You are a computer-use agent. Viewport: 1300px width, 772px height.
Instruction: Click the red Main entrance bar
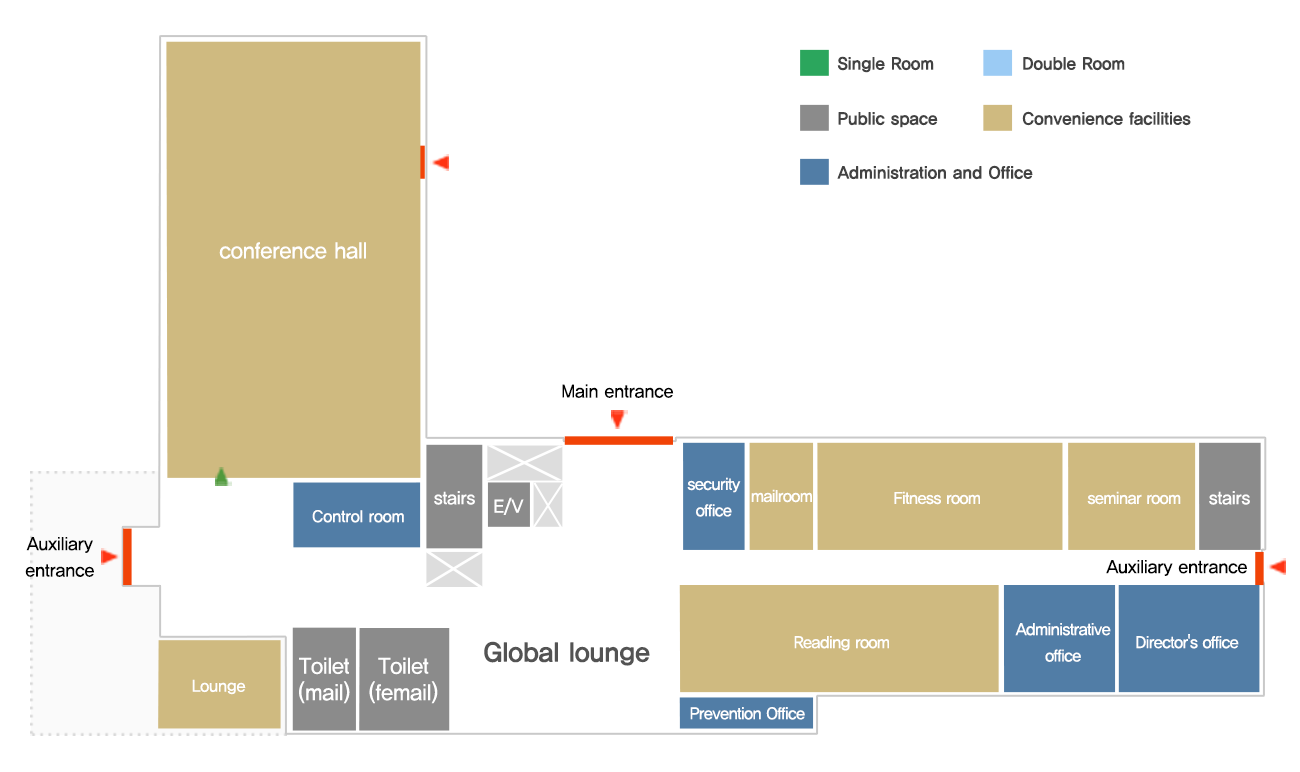point(619,440)
